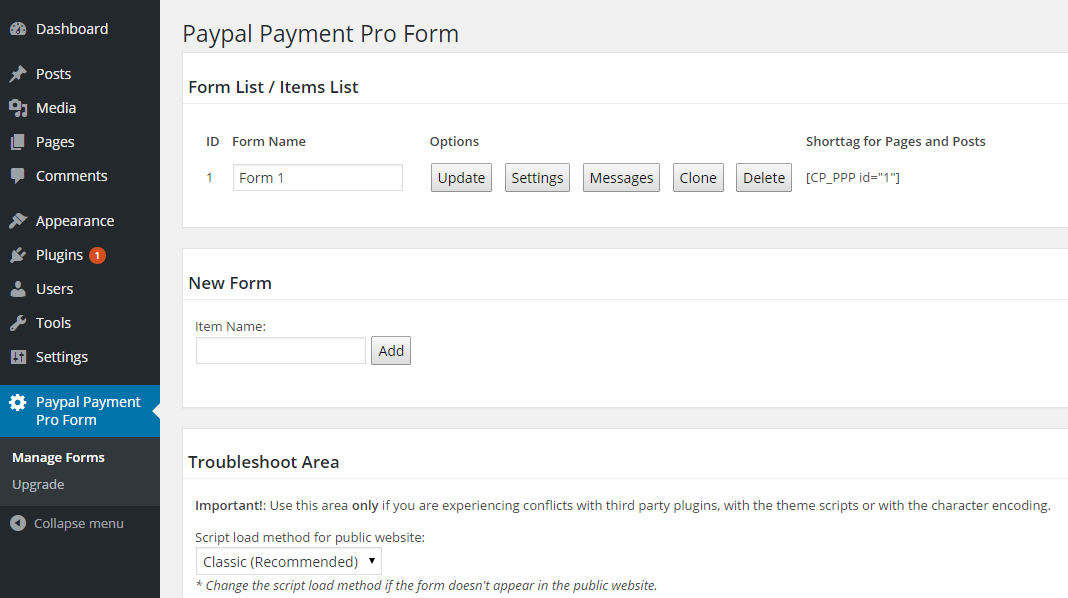Screen dimensions: 1068x598
Task: Delete Form 1
Action: [764, 178]
